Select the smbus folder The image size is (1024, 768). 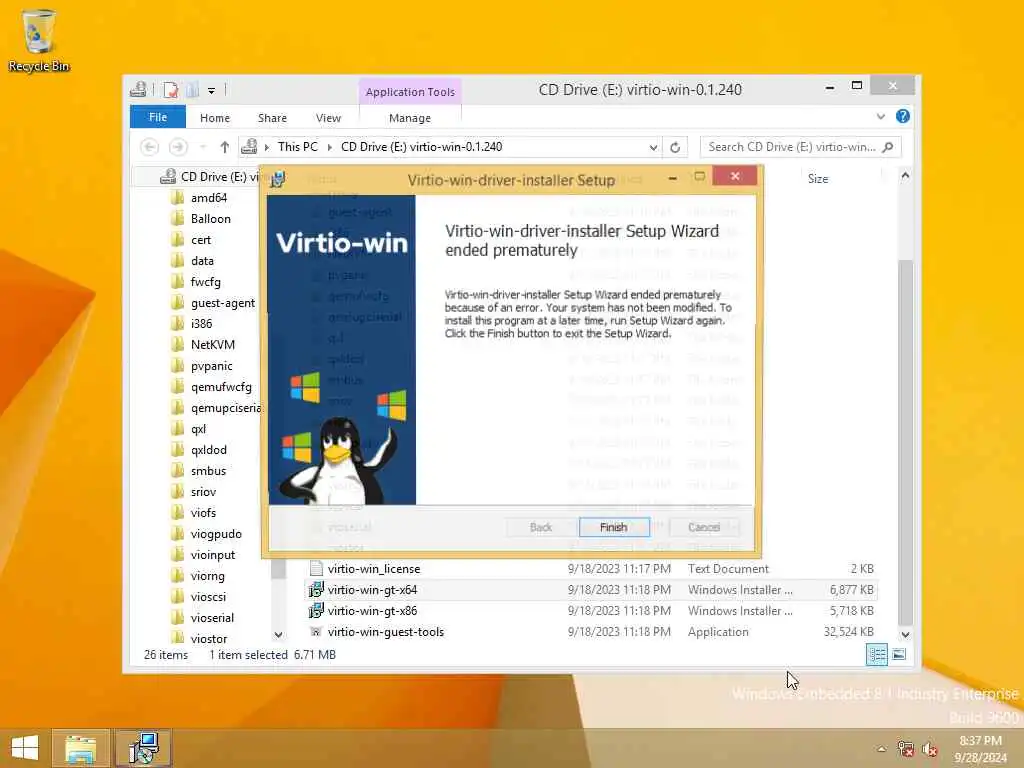tap(208, 471)
